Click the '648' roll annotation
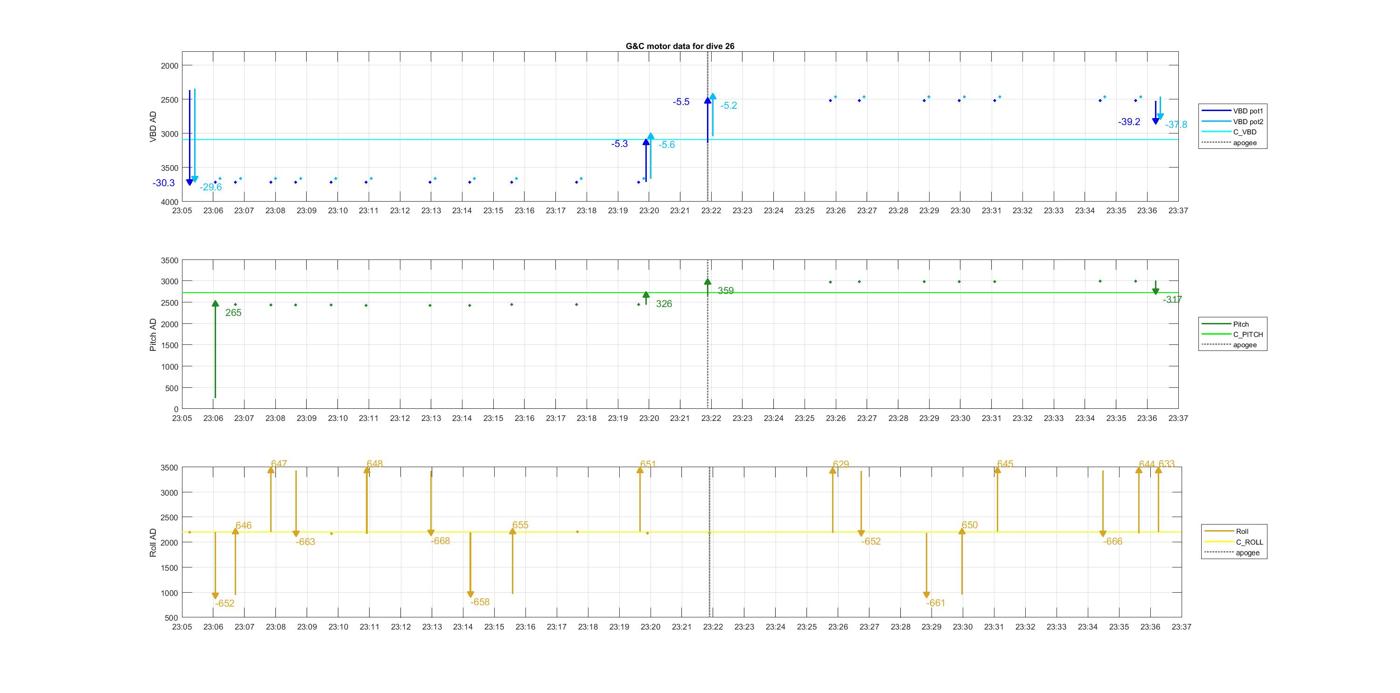 click(375, 464)
